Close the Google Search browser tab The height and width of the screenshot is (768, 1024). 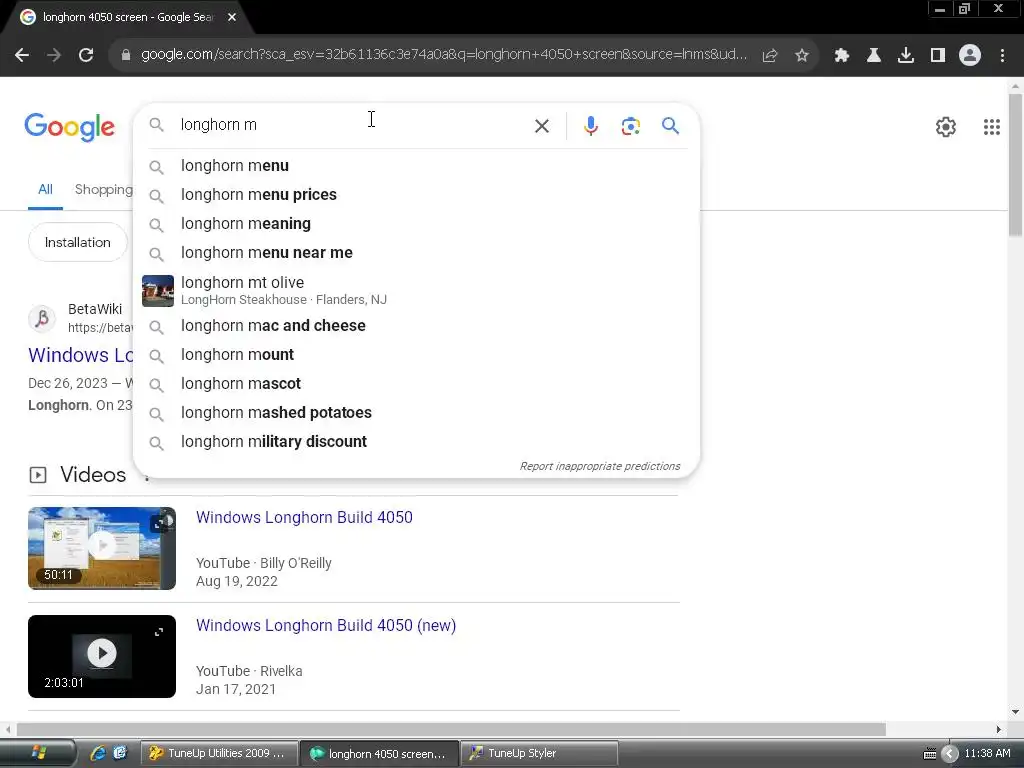[232, 18]
